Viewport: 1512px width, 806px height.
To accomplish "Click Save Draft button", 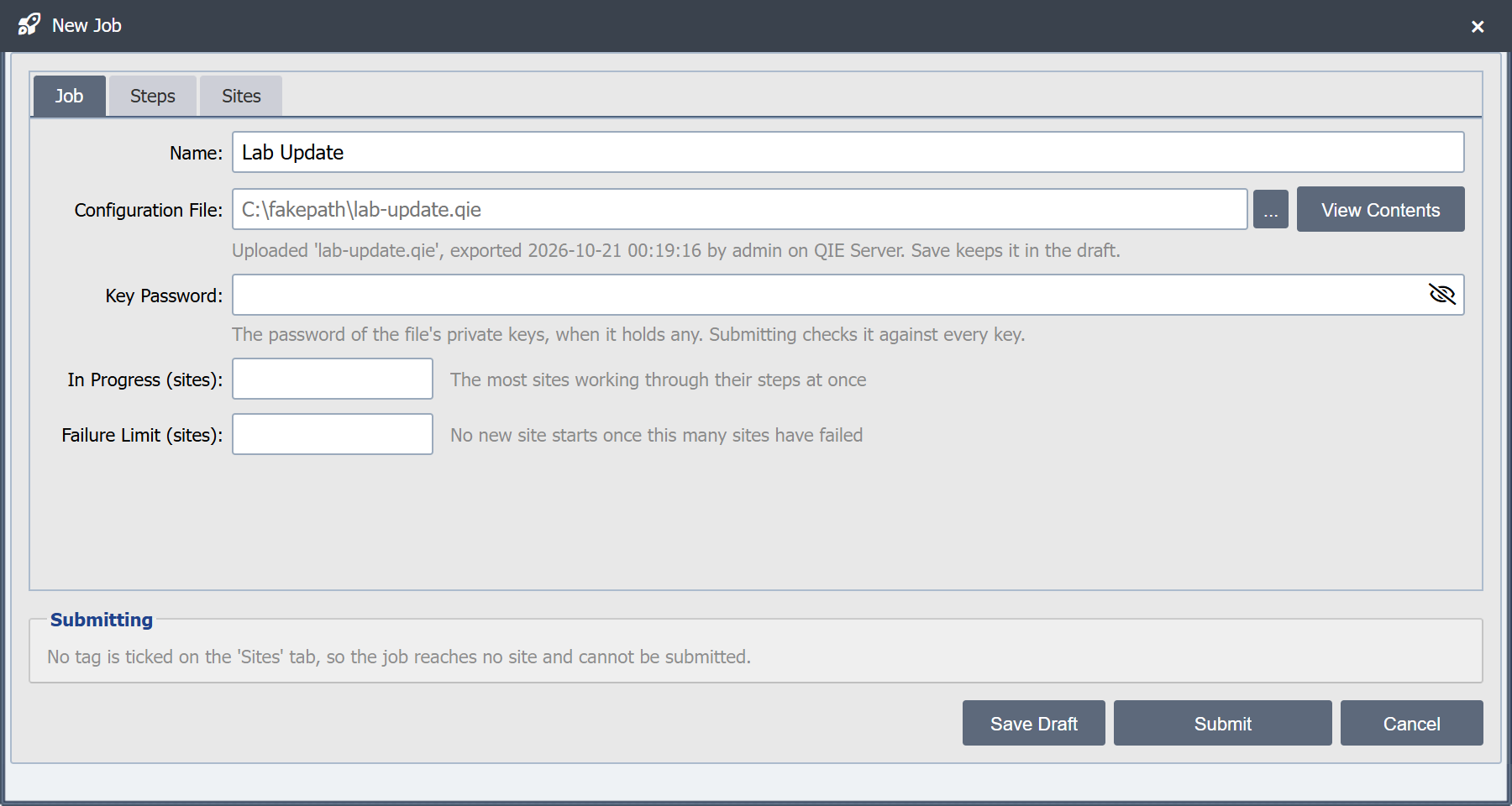I will tap(1034, 723).
